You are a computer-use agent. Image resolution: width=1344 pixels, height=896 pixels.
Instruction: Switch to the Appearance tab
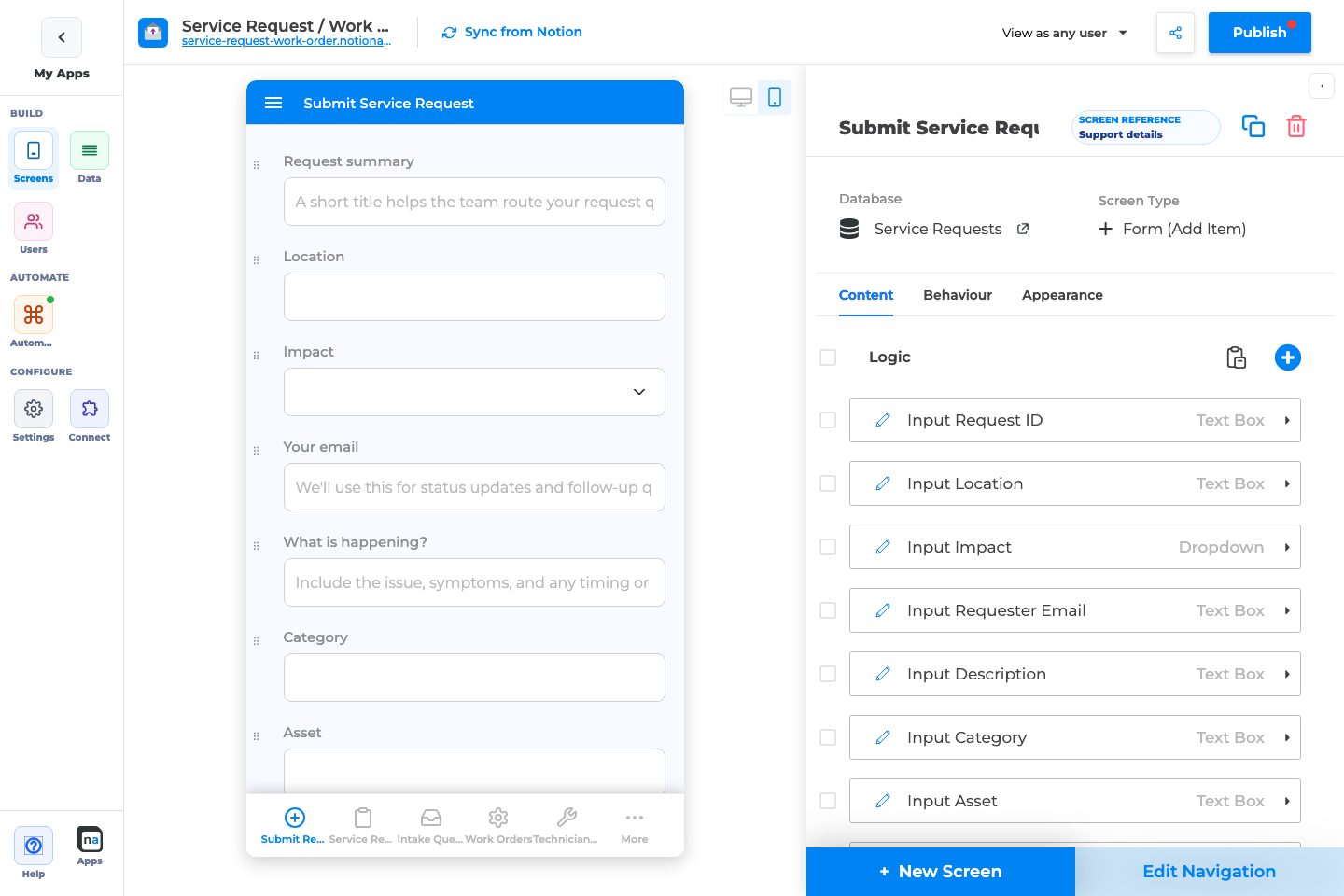(x=1062, y=295)
